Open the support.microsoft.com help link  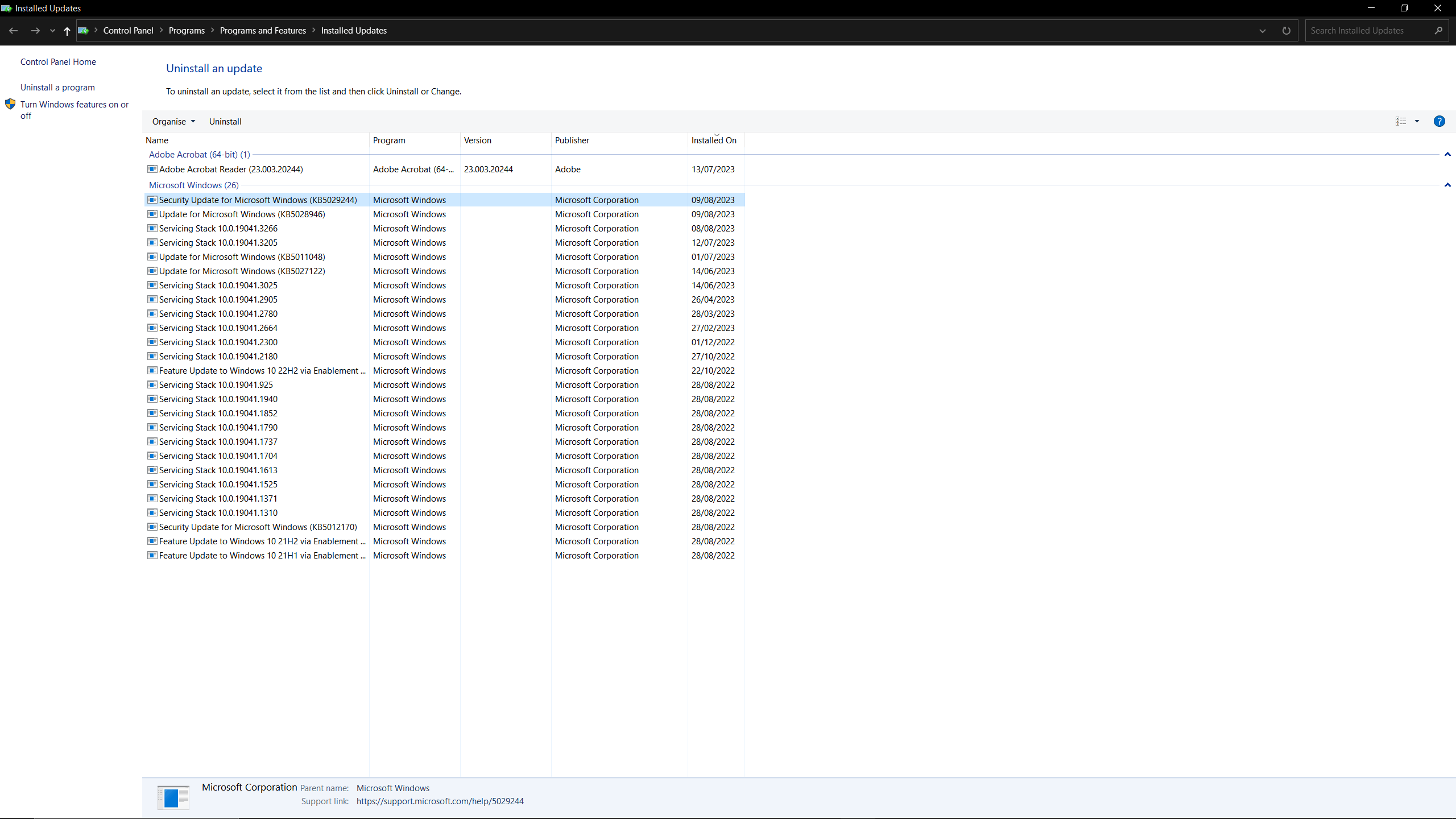(x=440, y=801)
